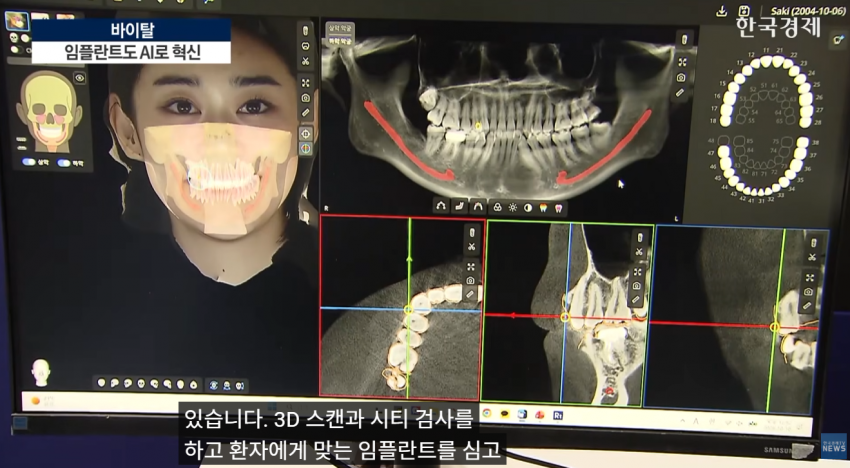
Task: Click the download icon at top right
Action: [x=722, y=11]
